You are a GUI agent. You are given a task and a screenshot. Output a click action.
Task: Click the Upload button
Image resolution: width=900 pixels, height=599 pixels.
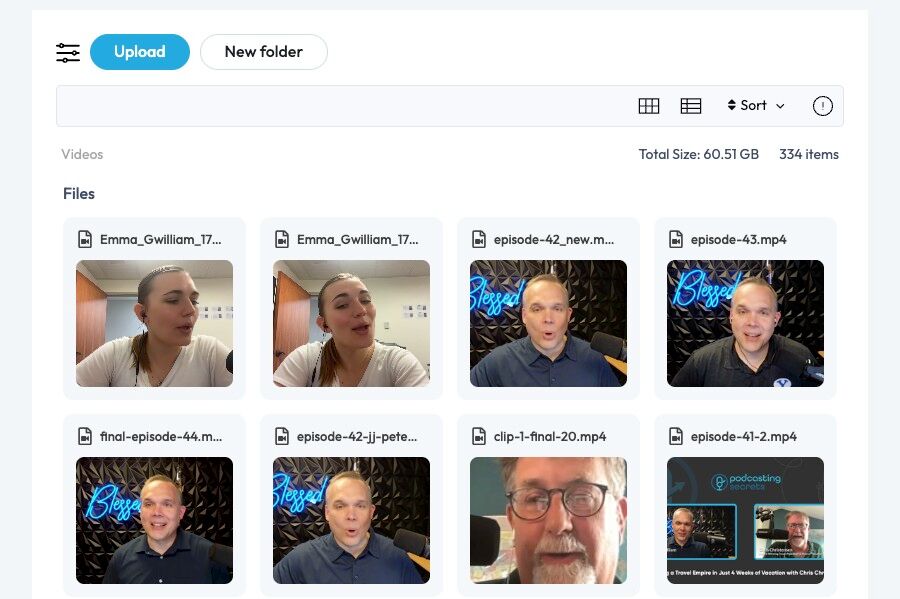pyautogui.click(x=139, y=52)
